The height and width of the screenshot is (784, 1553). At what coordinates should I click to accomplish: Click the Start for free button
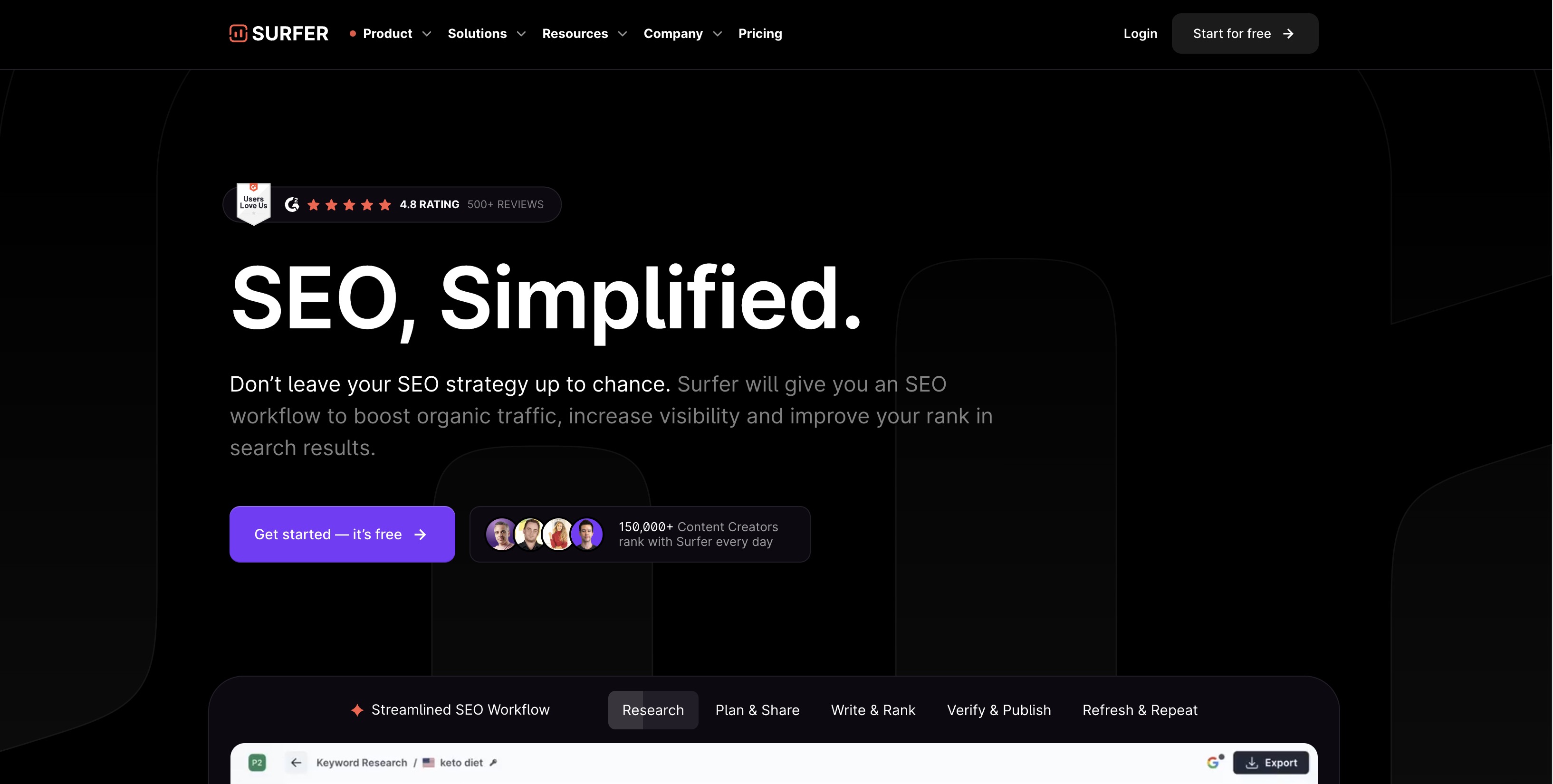click(1245, 33)
